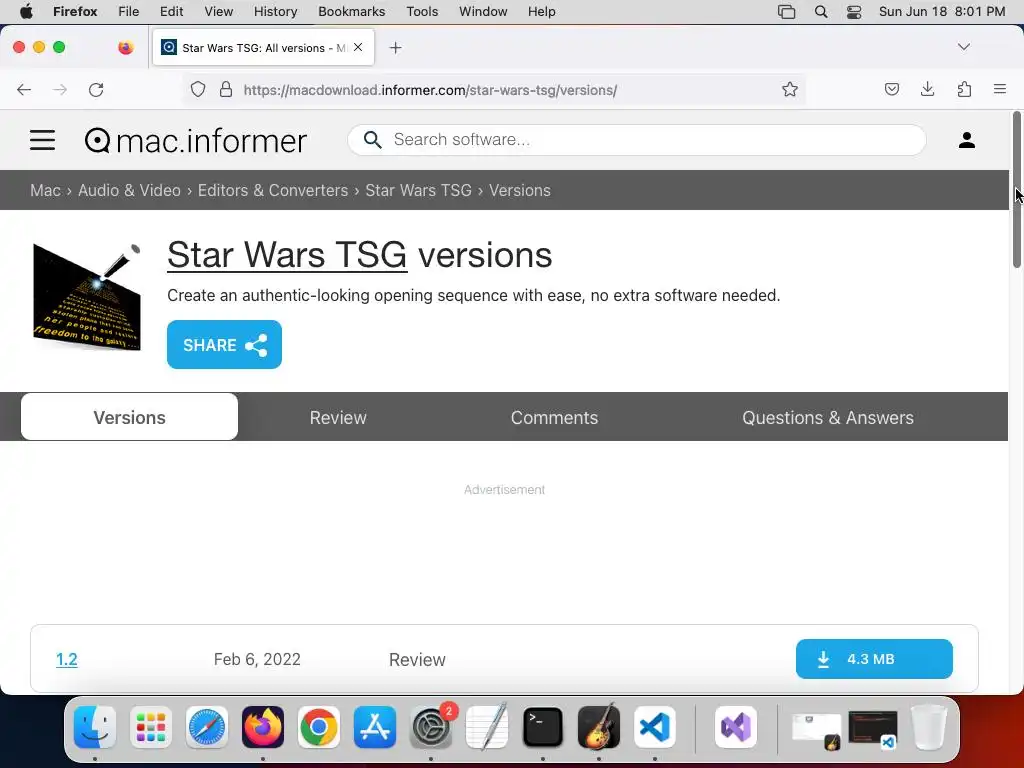Click the Review link in the 1.2 row
This screenshot has height=768, width=1024.
pos(417,660)
